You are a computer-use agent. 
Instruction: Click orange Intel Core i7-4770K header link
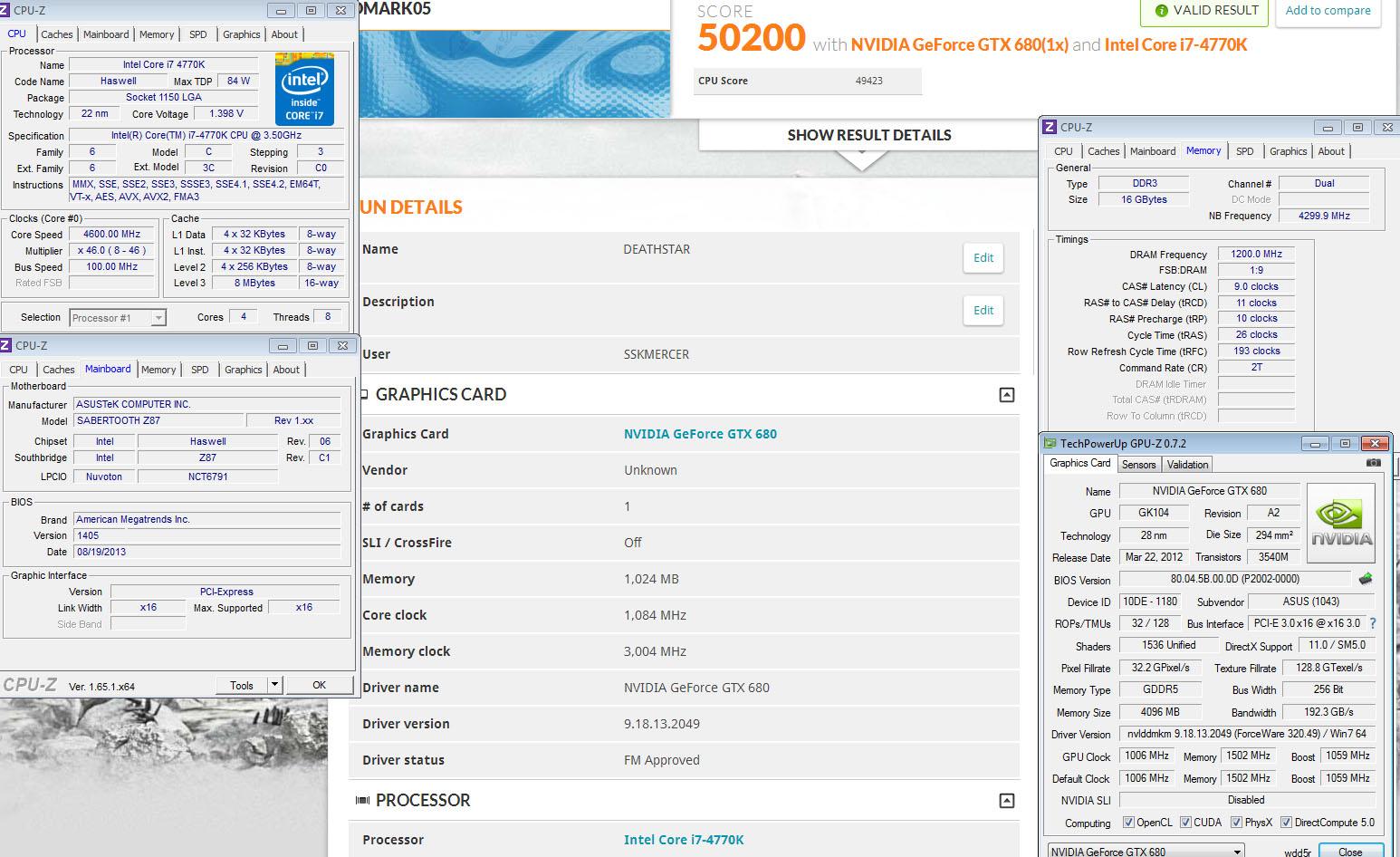(1175, 44)
